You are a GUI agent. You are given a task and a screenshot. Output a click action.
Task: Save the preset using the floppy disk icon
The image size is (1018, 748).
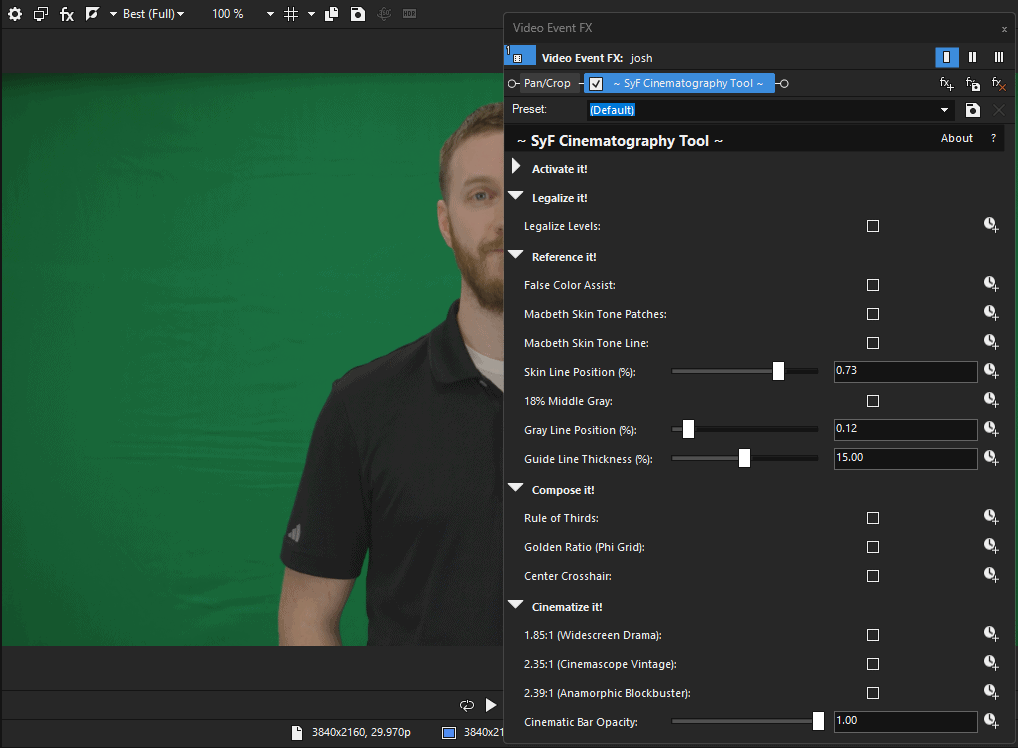971,110
